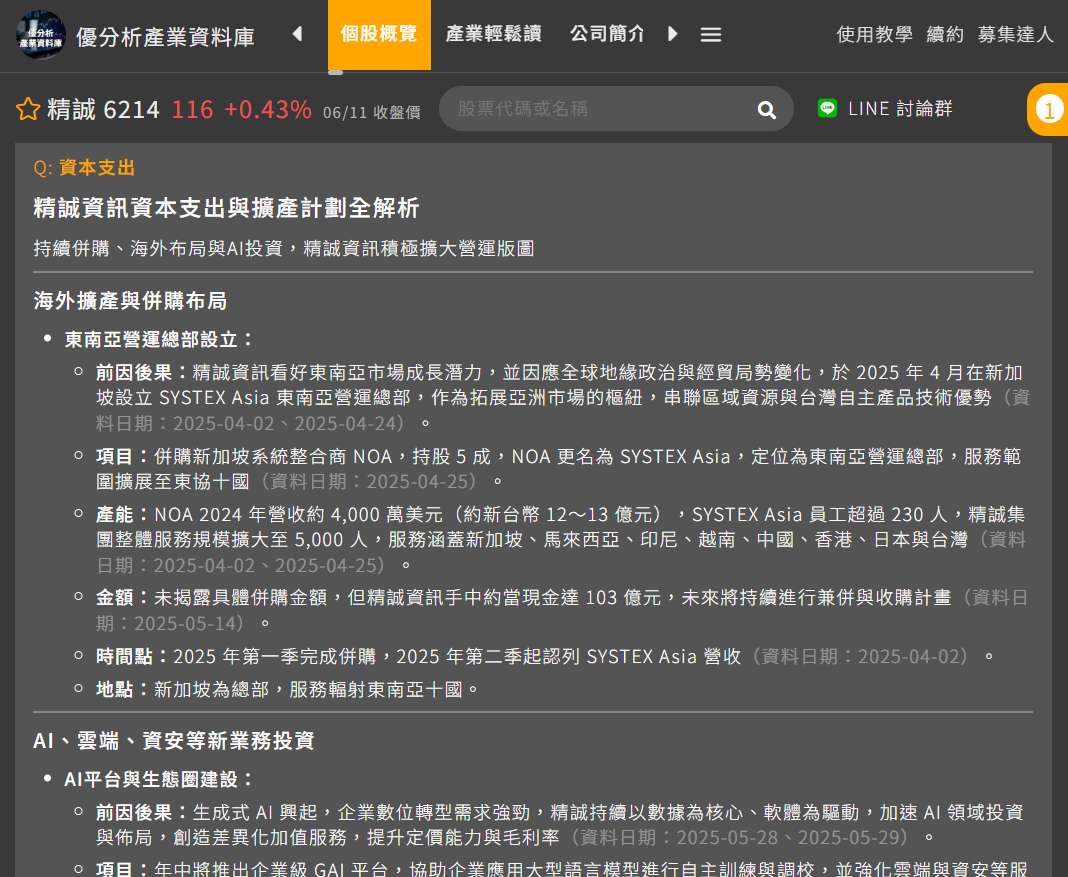
Task: Click the subtitle starting 持續併購、海外布局與AI投資
Action: [x=284, y=249]
